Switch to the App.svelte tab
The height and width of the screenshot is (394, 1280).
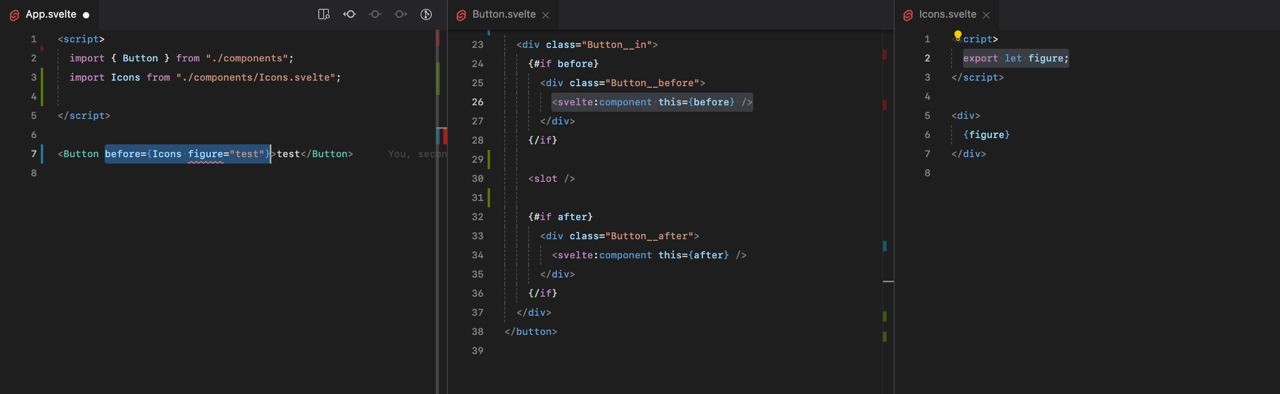click(50, 15)
